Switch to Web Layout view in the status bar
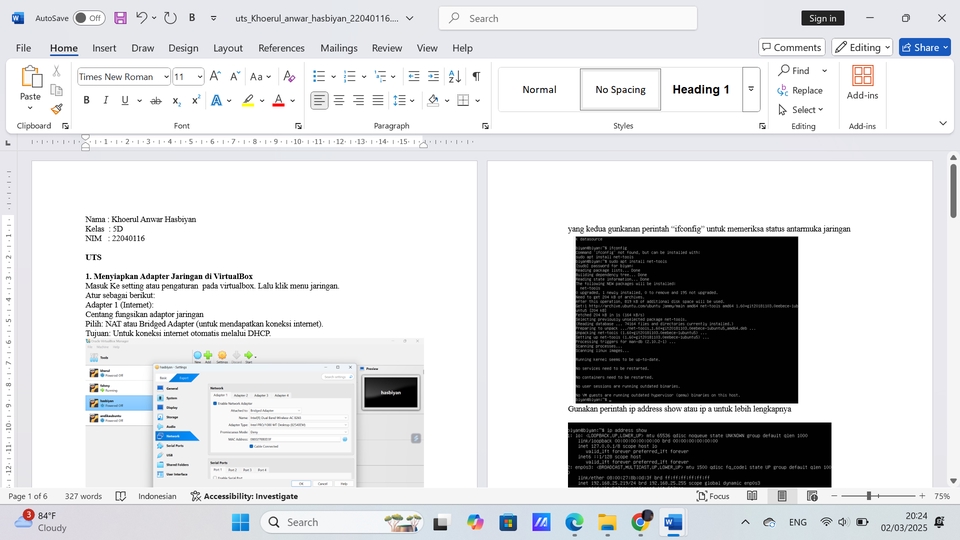The height and width of the screenshot is (540, 960). click(x=812, y=496)
